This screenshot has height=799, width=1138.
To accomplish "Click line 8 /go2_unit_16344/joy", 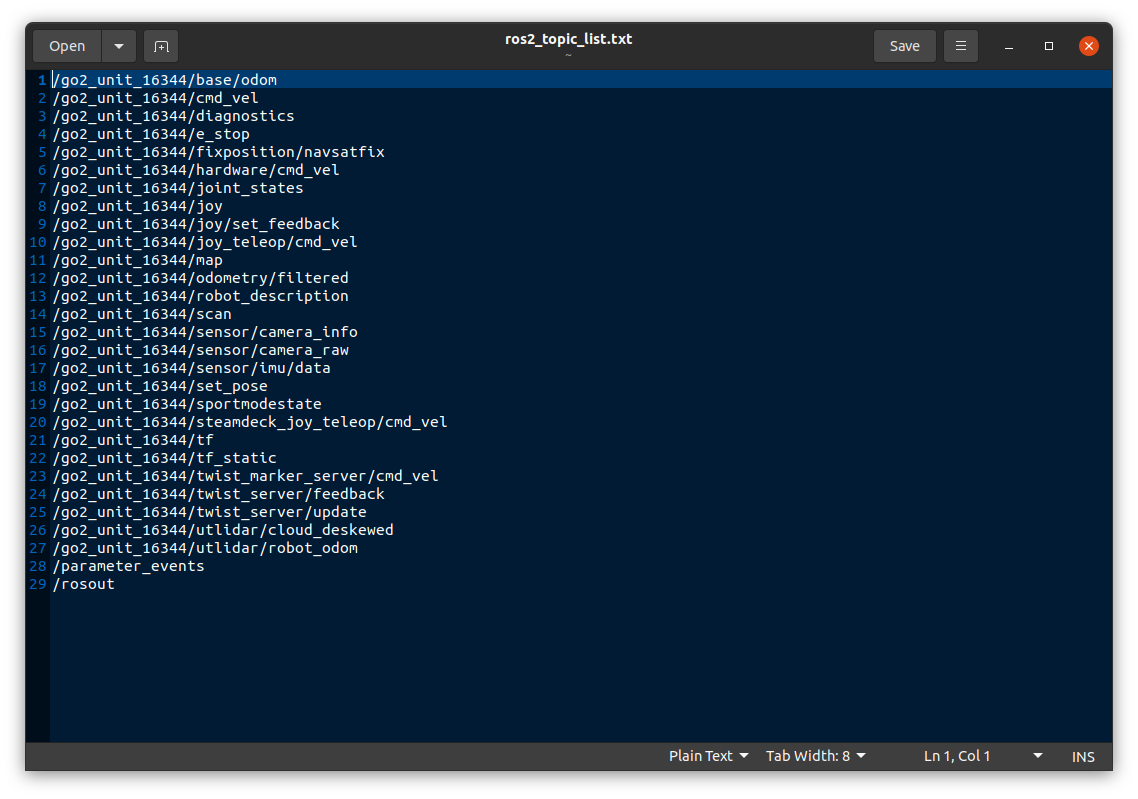I will [138, 206].
